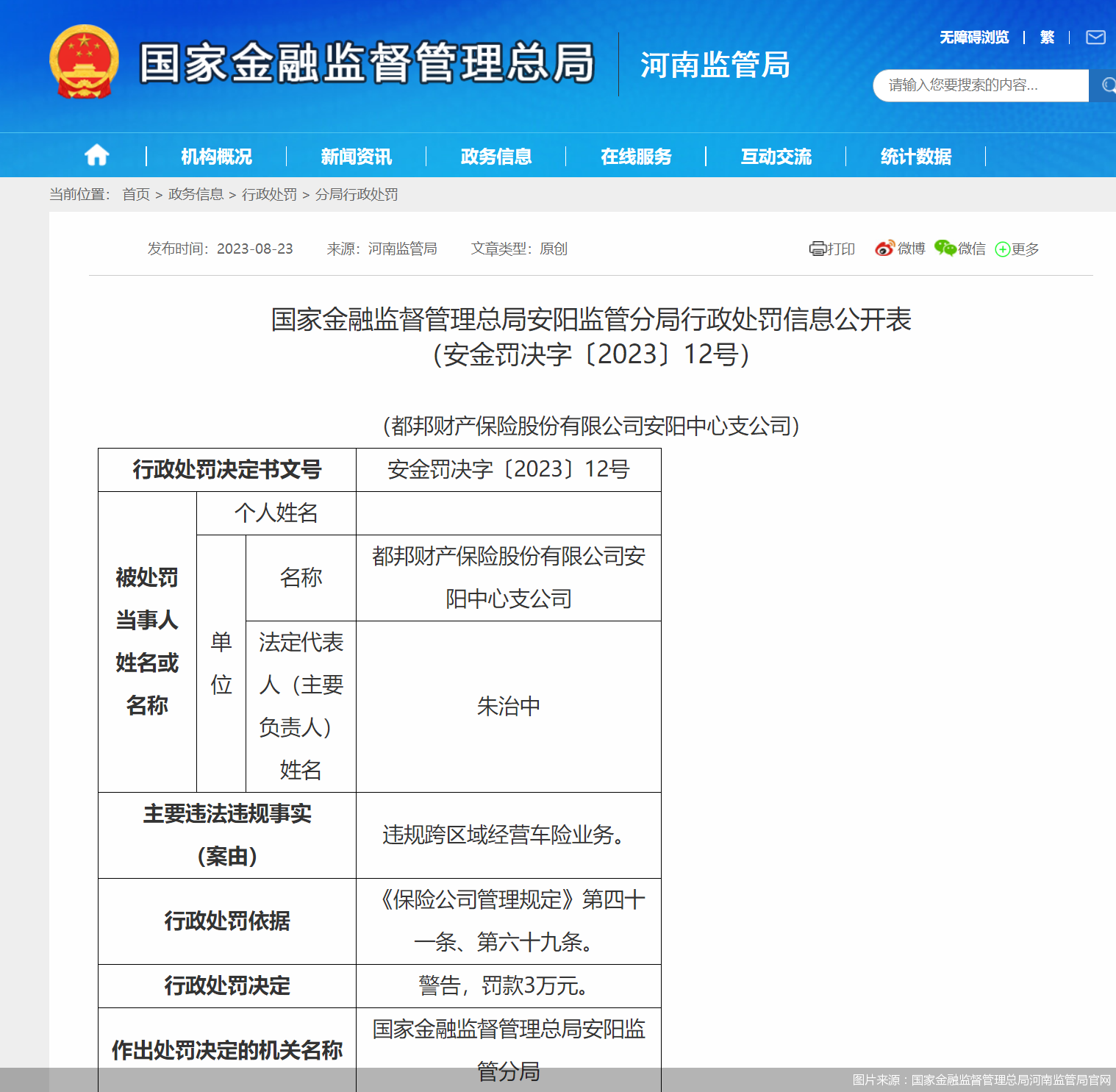Open the 互动交流 menu
Viewport: 1116px width, 1092px height.
pos(776,155)
